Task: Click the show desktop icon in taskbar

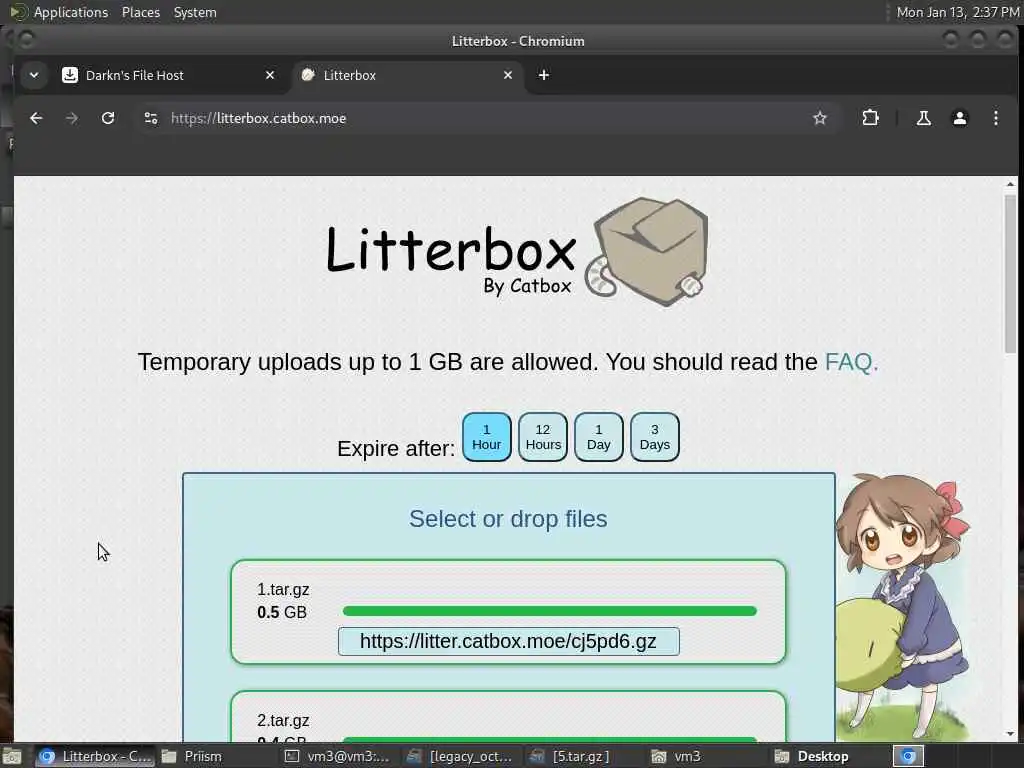Action: tap(12, 756)
